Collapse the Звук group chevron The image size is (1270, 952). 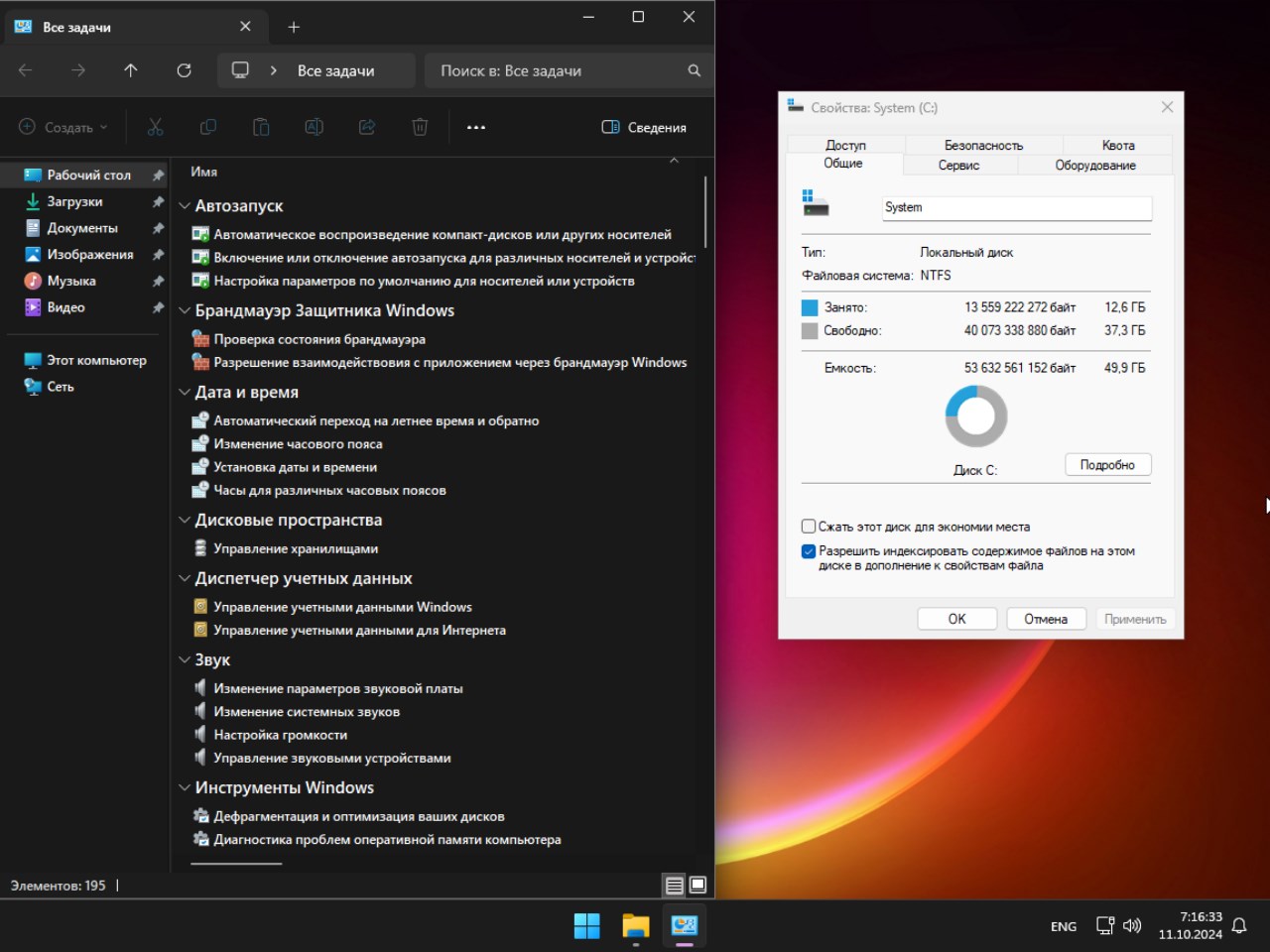[185, 660]
